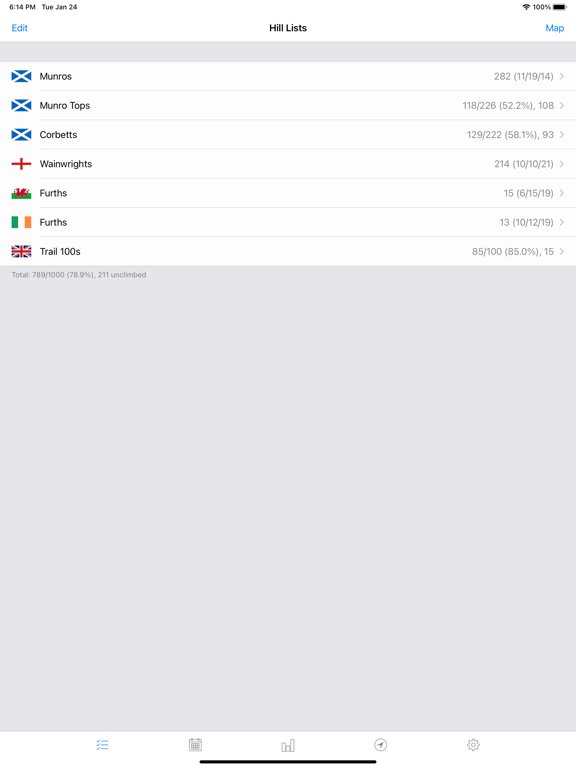The image size is (576, 768).
Task: Expand the Munro Tops row chevron
Action: (562, 105)
